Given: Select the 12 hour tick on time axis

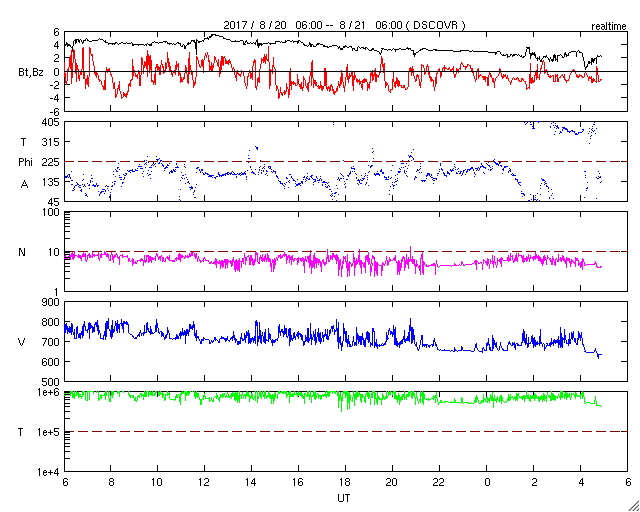Looking at the screenshot, I should coord(205,482).
